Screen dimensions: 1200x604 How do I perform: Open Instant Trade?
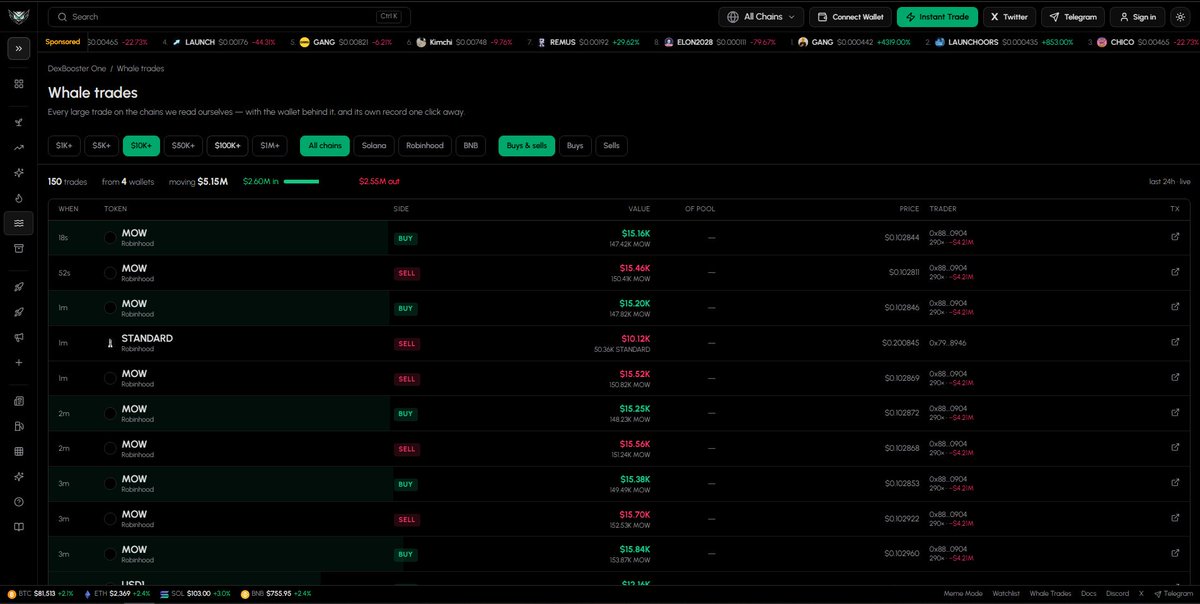[937, 17]
